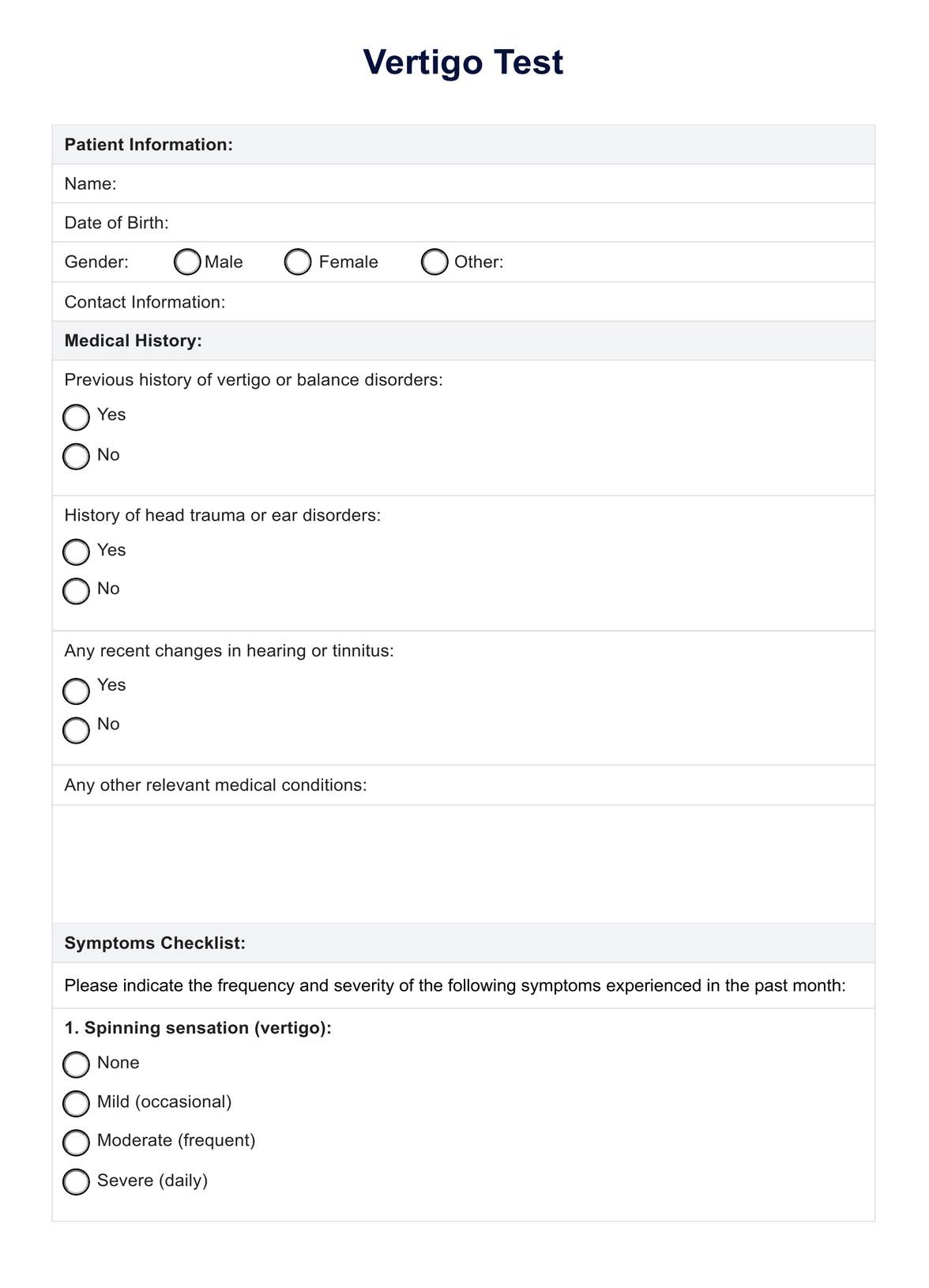Mark Yes for previous vertigo history
The image size is (929, 1288).
click(77, 417)
